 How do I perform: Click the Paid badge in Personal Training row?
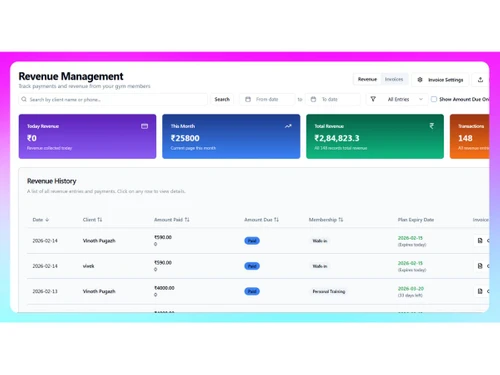[x=252, y=291]
